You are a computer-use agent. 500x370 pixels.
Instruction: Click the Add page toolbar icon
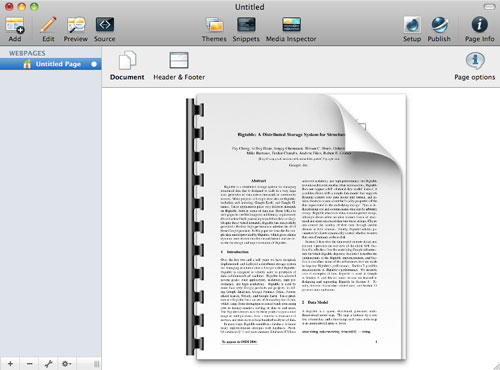click(x=15, y=29)
